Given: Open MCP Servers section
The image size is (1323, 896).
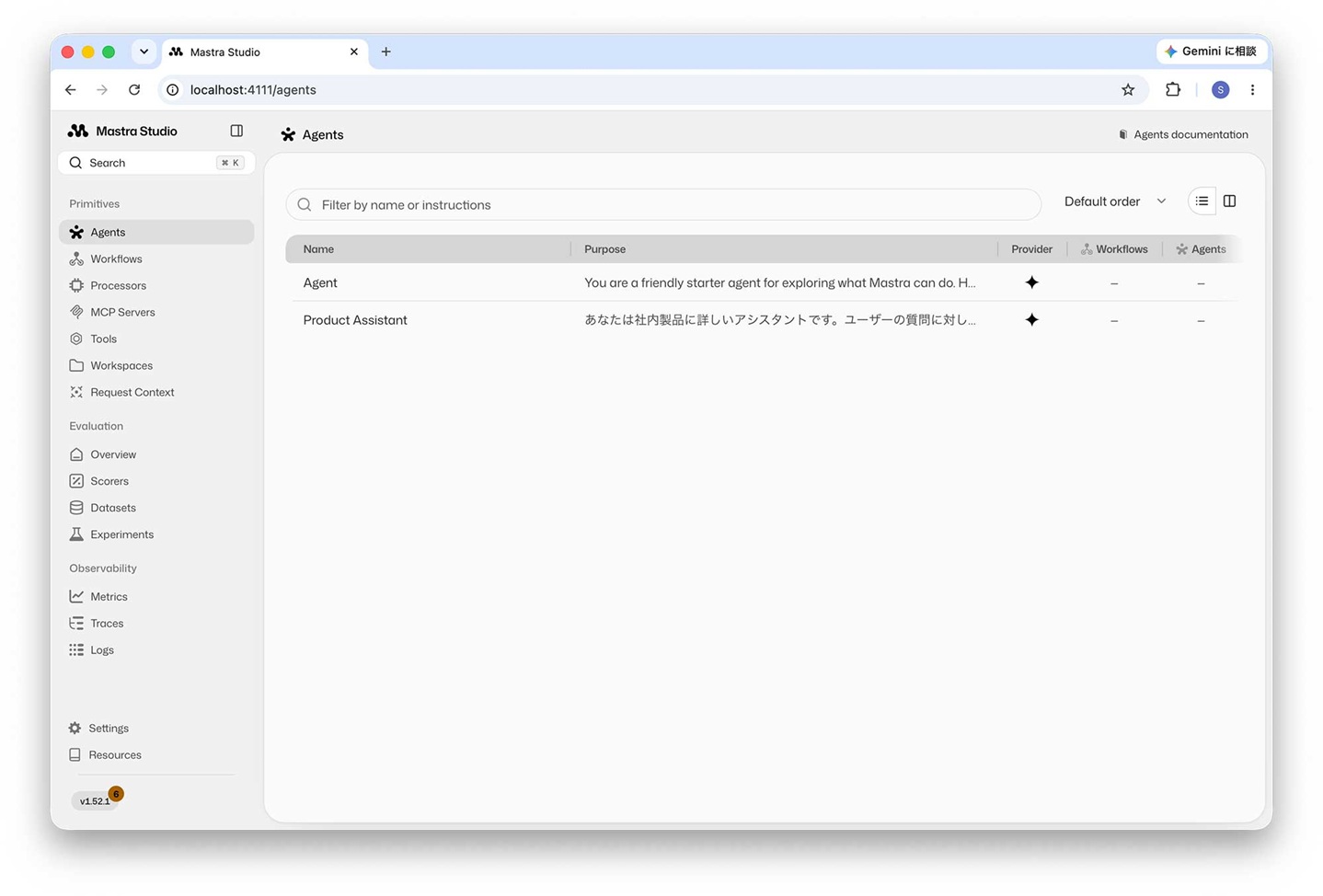Looking at the screenshot, I should coord(156,312).
